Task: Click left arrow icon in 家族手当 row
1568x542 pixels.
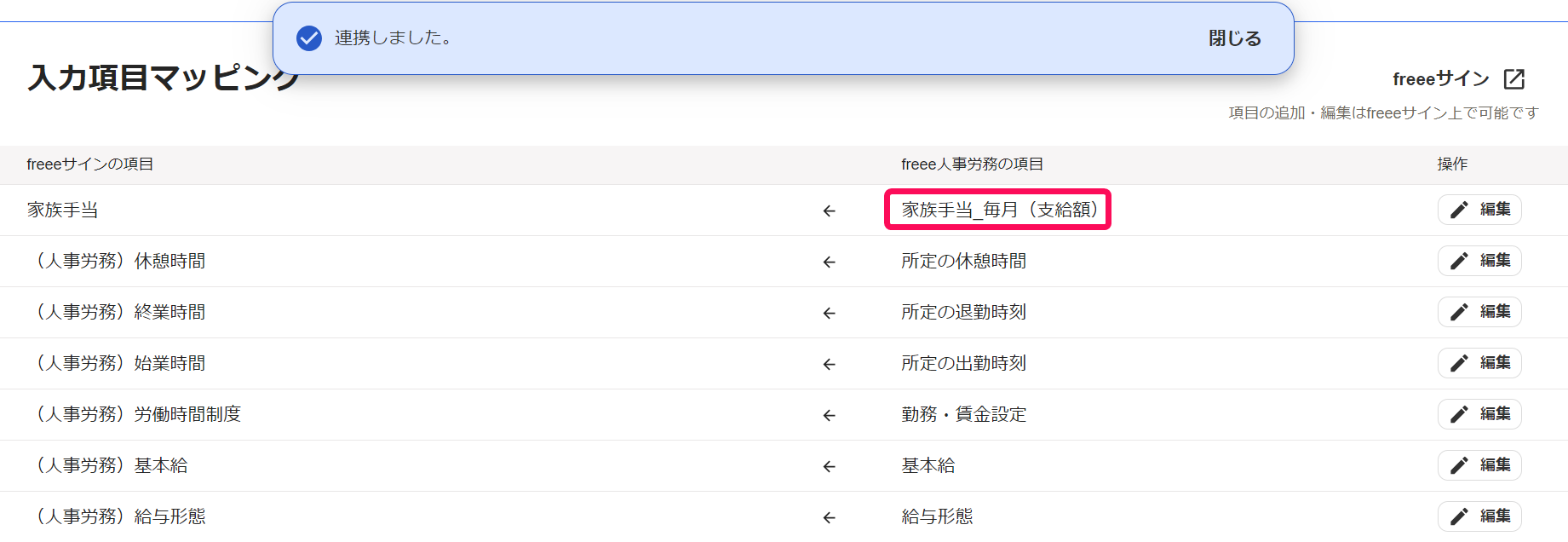Action: (x=830, y=210)
